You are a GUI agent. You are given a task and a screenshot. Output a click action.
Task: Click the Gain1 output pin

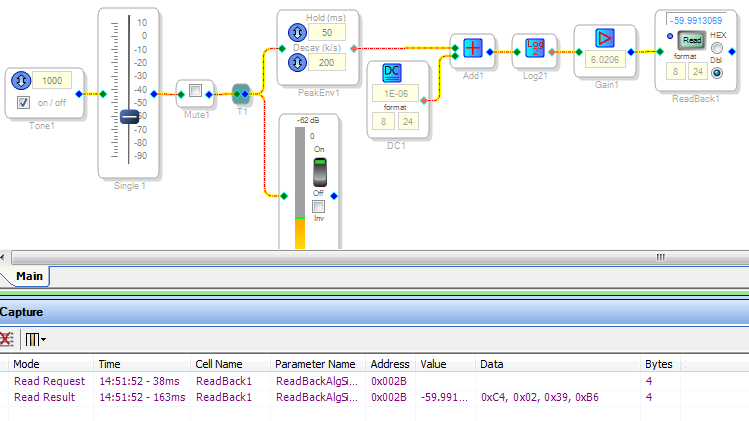[631, 52]
